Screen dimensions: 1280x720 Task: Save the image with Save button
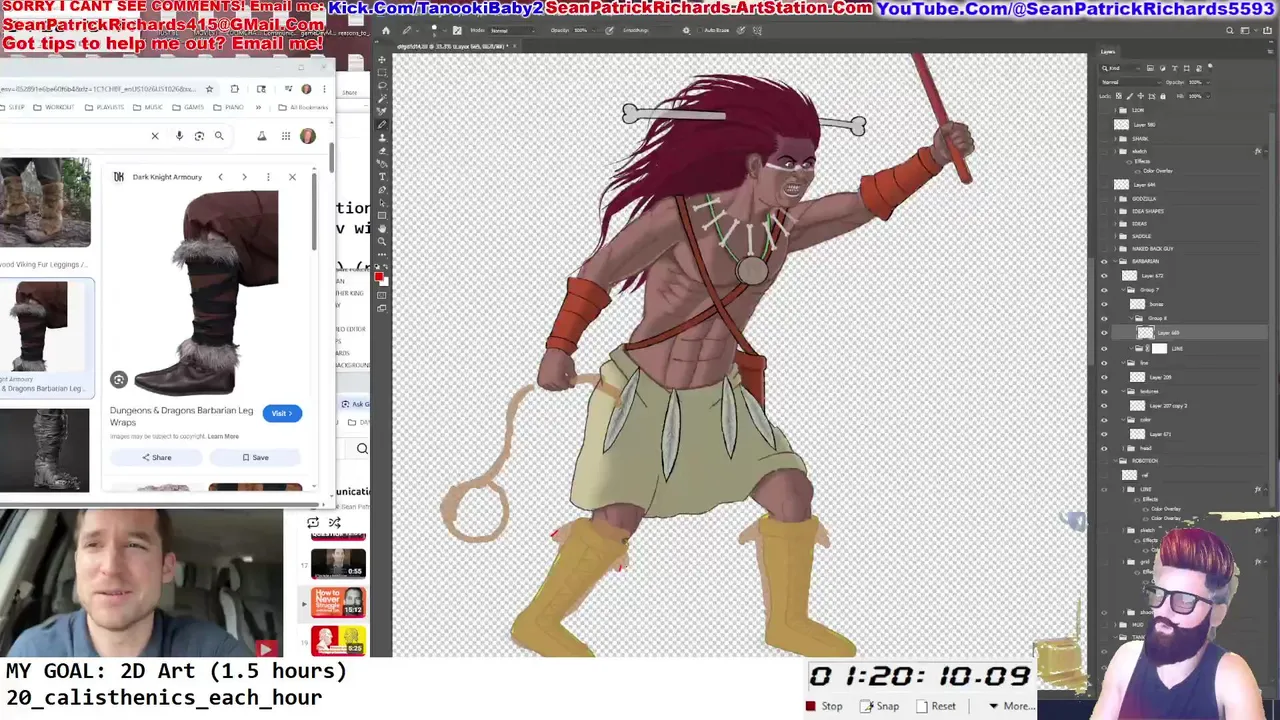pyautogui.click(x=255, y=457)
